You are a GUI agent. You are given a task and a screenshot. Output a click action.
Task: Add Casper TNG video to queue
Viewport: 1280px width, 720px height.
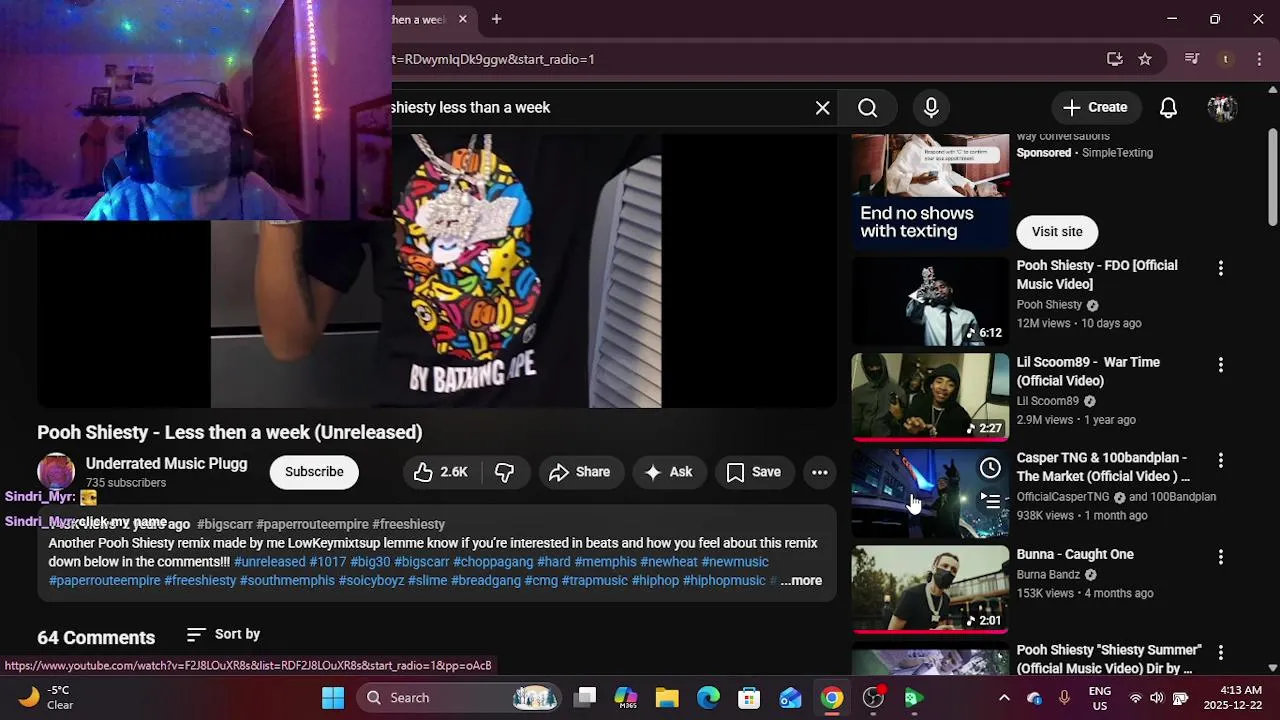pyautogui.click(x=990, y=500)
